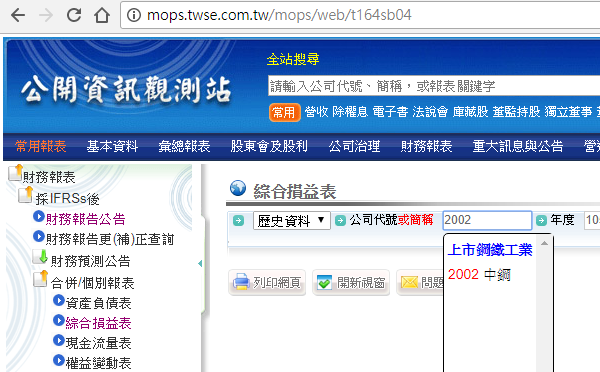Image resolution: width=600 pixels, height=372 pixels.
Task: Open 現金流量表 in the sidebar tree
Action: (x=99, y=343)
